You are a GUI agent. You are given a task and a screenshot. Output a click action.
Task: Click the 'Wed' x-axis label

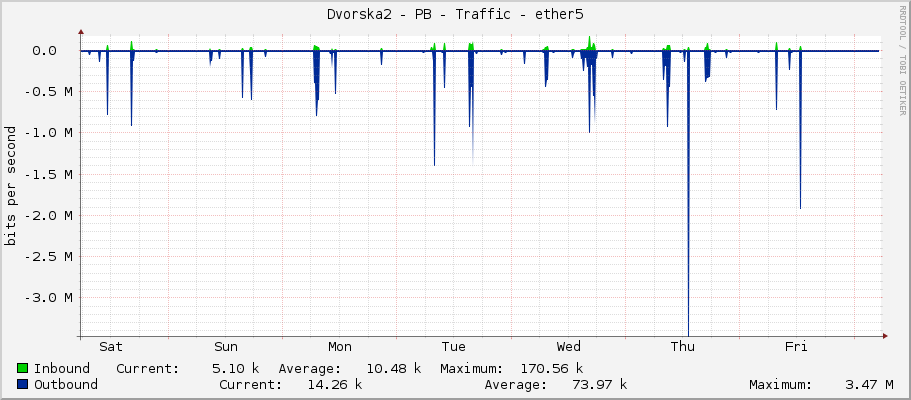click(x=568, y=347)
